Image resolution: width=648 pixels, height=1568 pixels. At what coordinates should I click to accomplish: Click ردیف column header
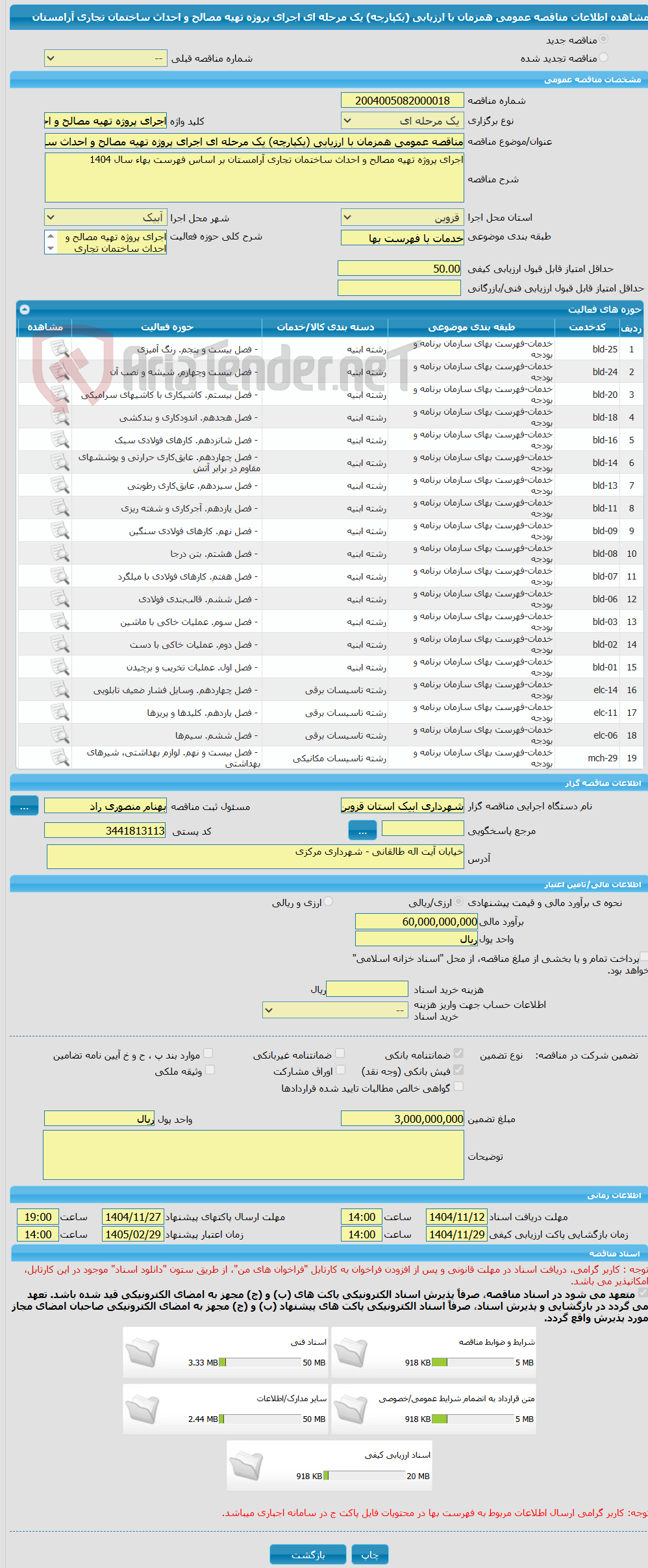[631, 327]
